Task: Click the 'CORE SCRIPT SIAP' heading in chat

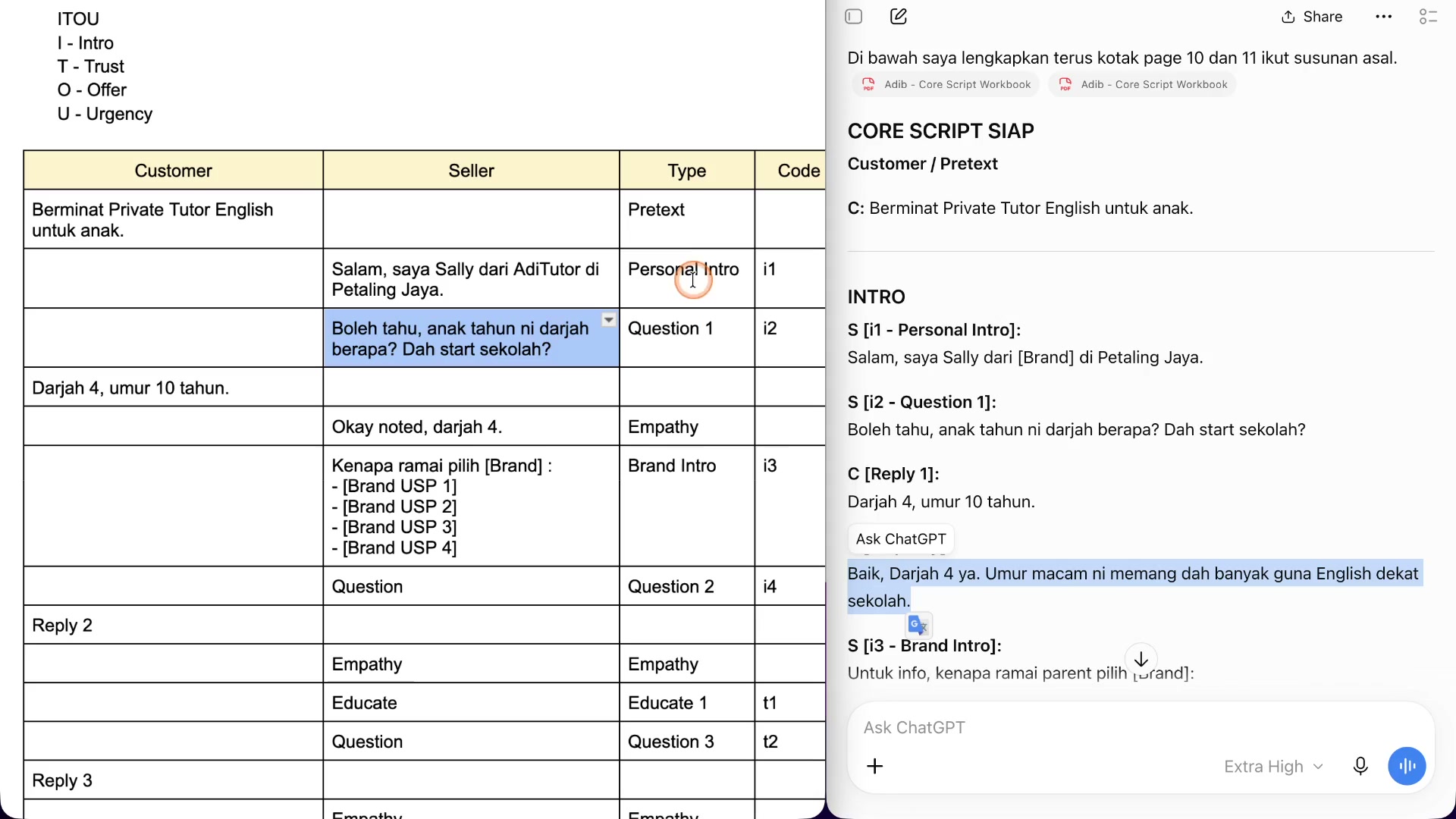Action: (941, 131)
